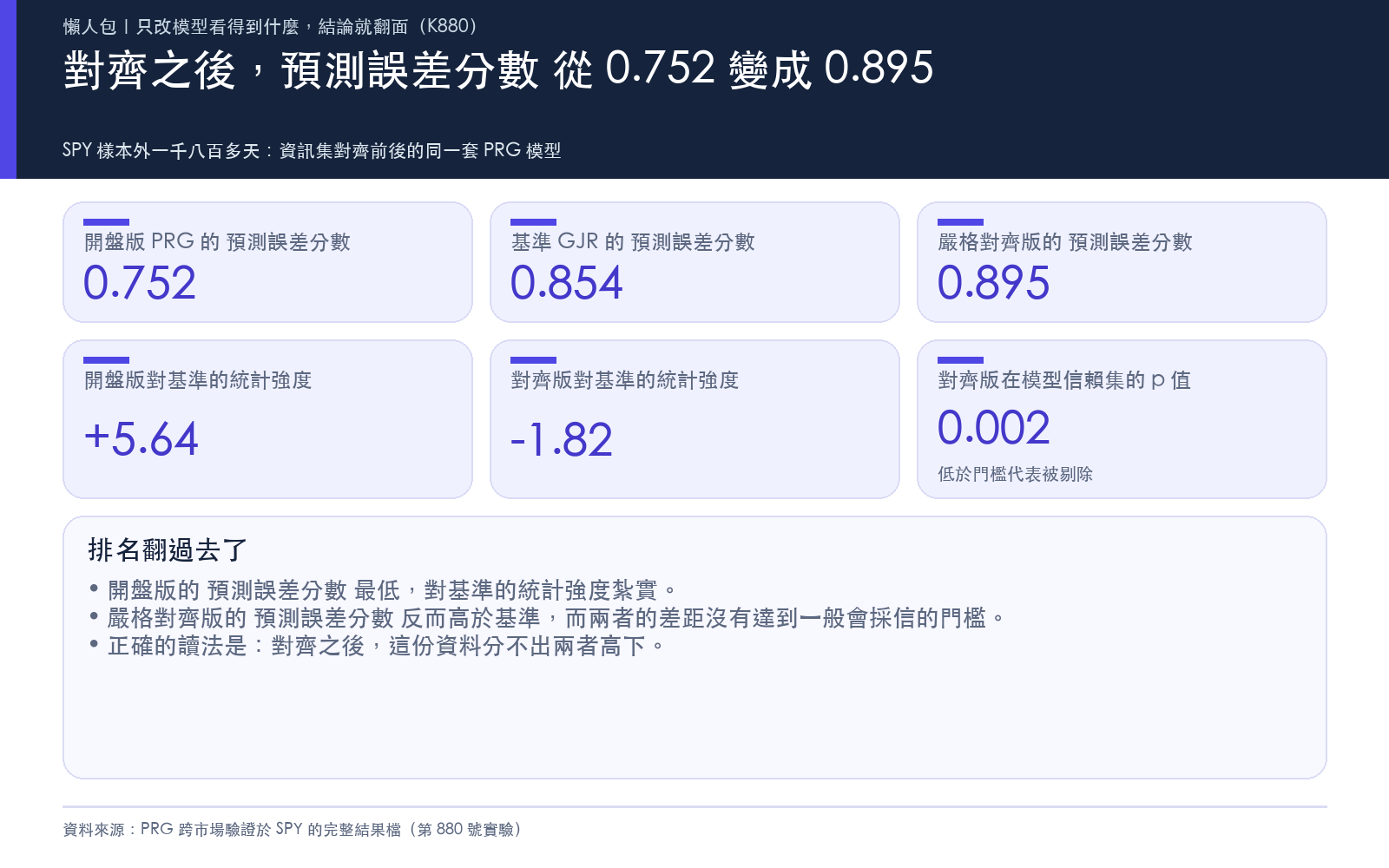Click the bullet starting 嚴格對齊版的 預測誤差分數 反而高於基準

[x=547, y=618]
